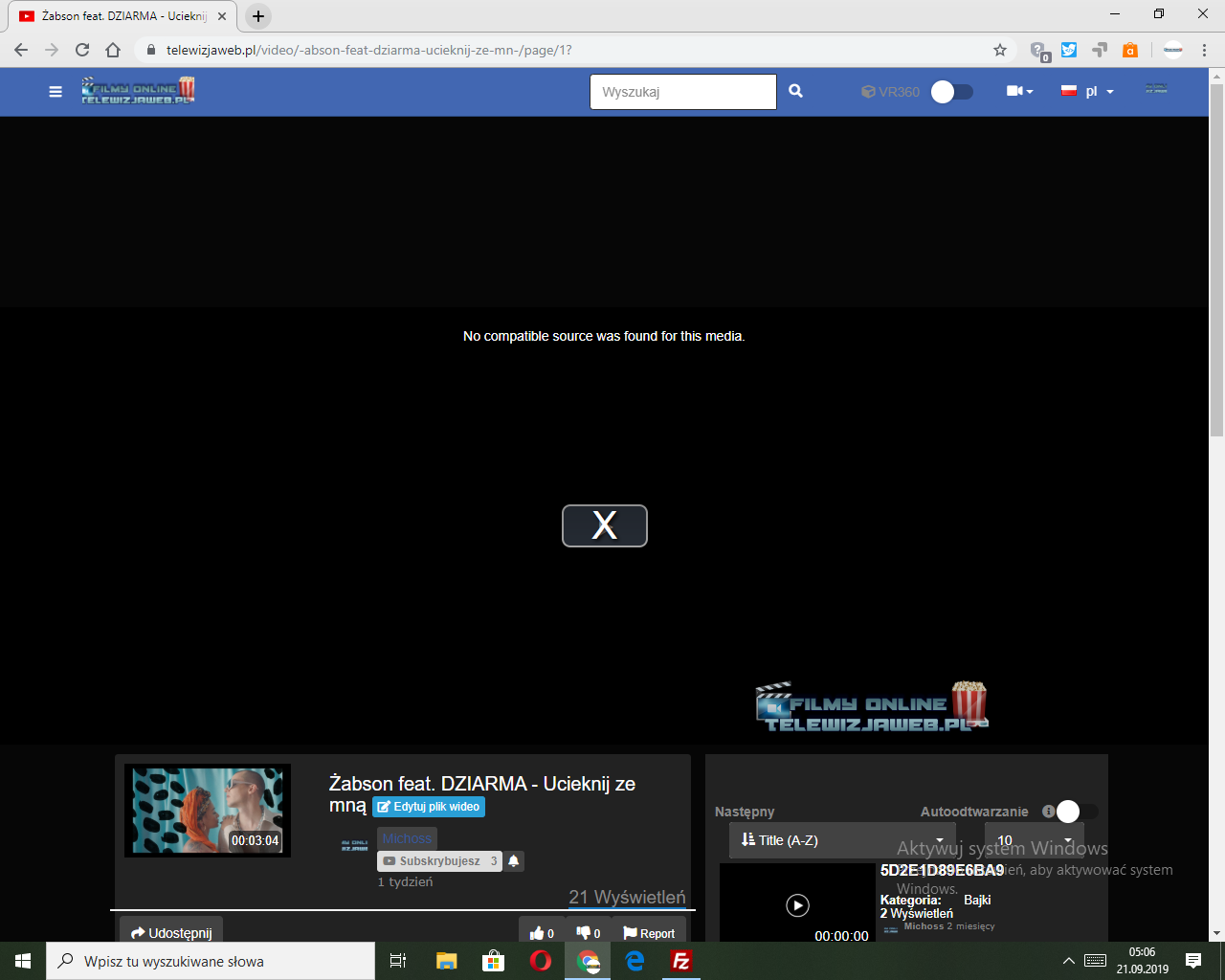
Task: Open a new browser tab
Action: [258, 16]
